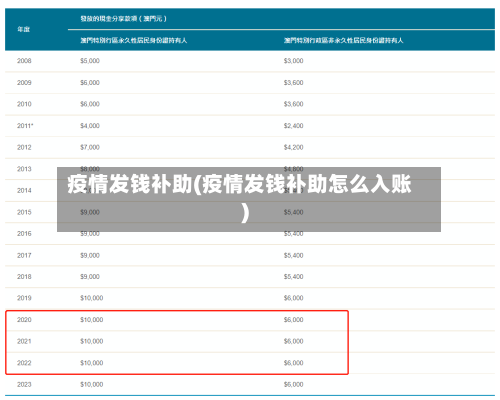The image size is (500, 400).
Task: Select the $10,000 amount in the 2020 row
Action: click(x=92, y=320)
